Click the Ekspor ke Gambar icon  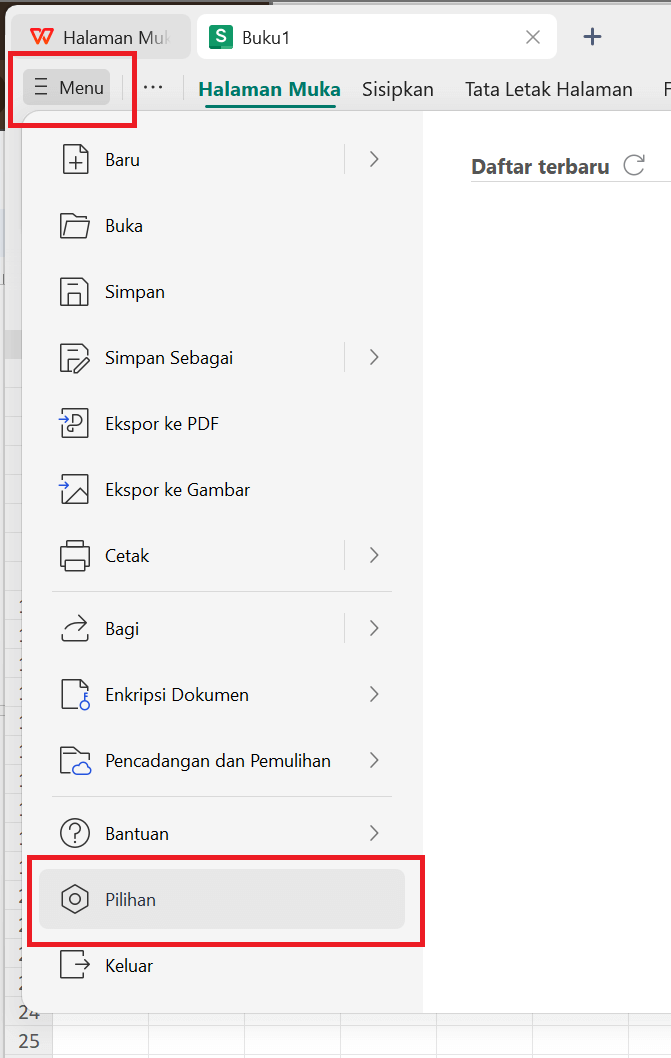(73, 489)
